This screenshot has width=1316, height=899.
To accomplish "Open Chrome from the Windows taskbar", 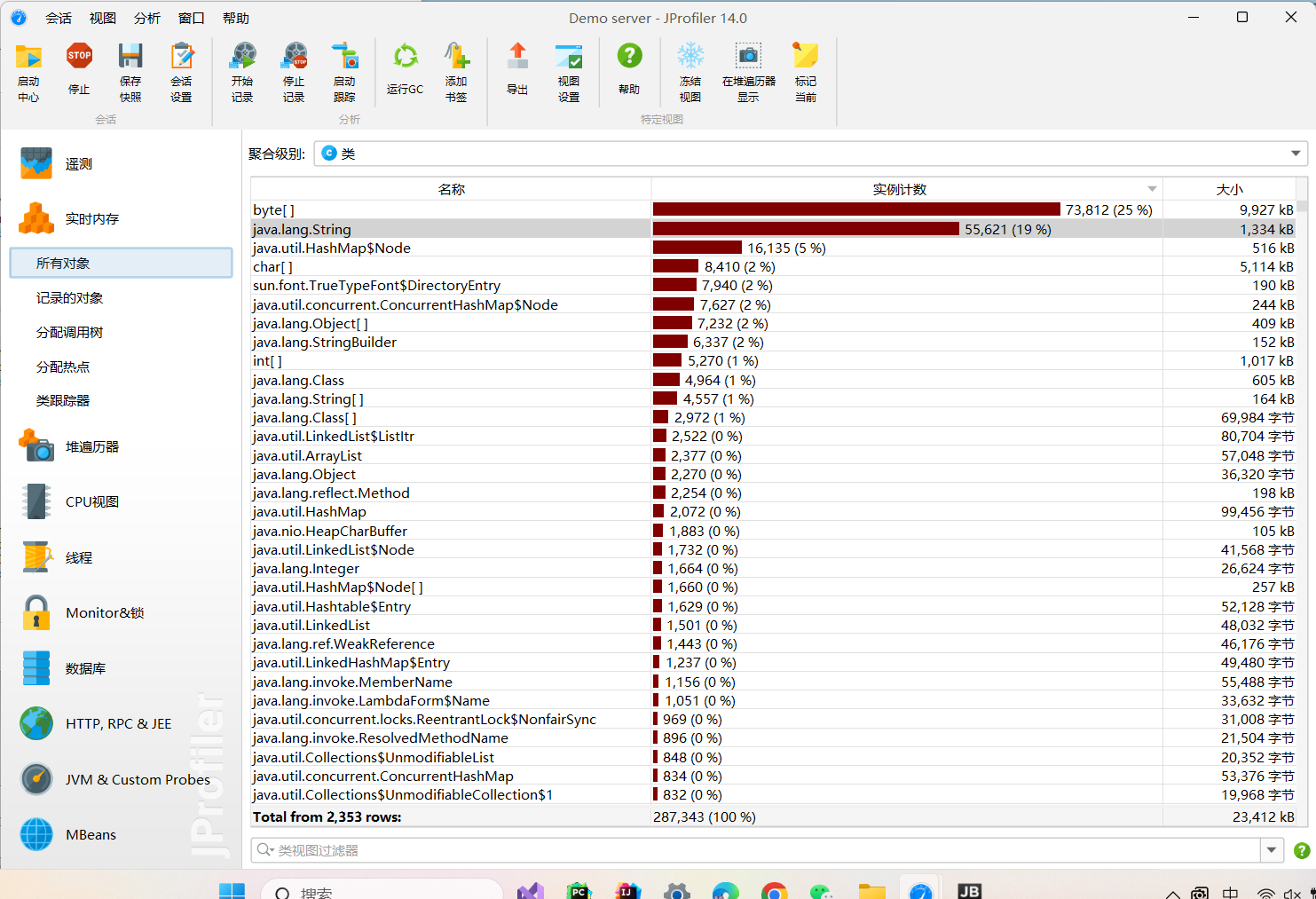I will 774,890.
